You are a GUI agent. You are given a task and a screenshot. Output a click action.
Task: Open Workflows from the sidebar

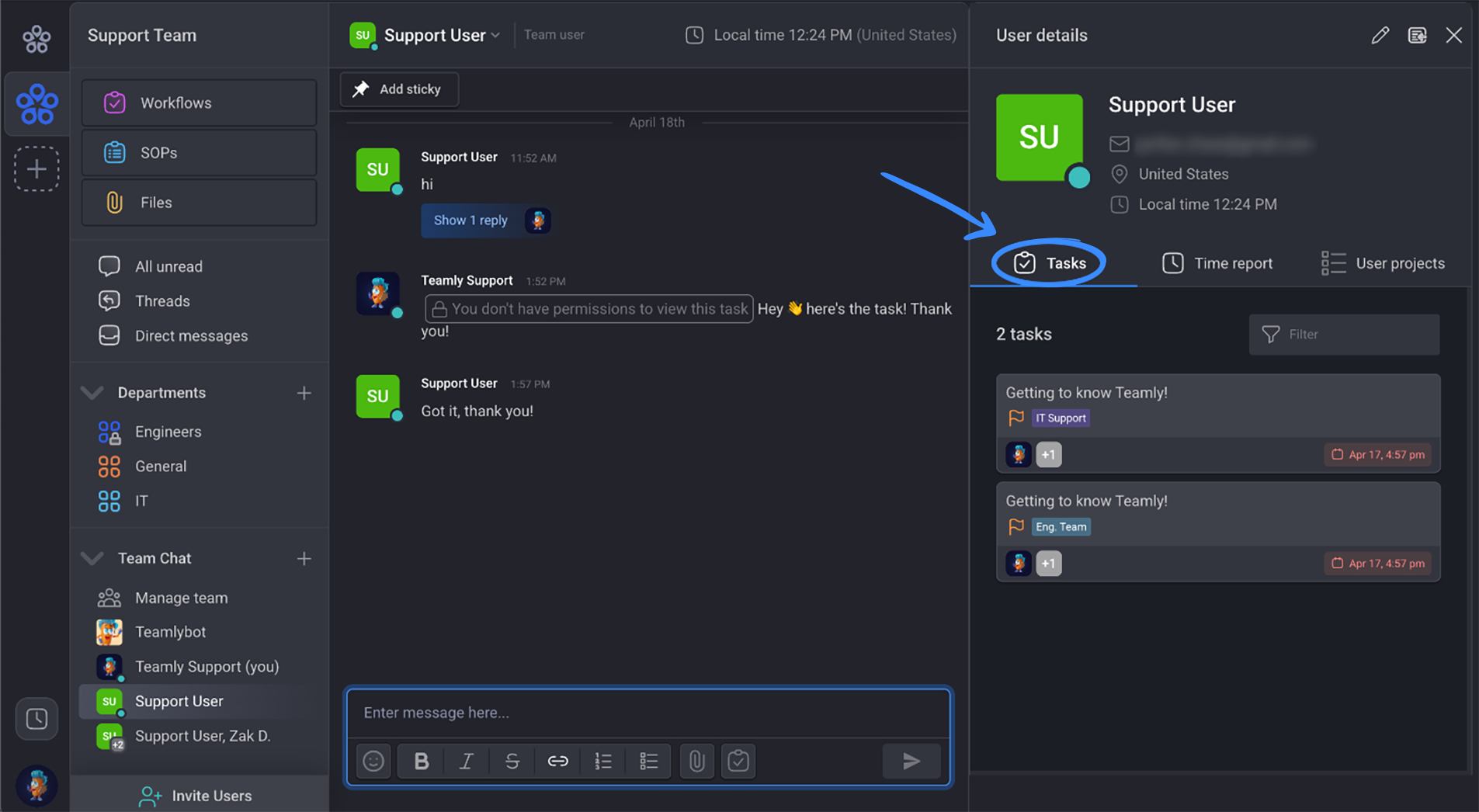click(199, 102)
